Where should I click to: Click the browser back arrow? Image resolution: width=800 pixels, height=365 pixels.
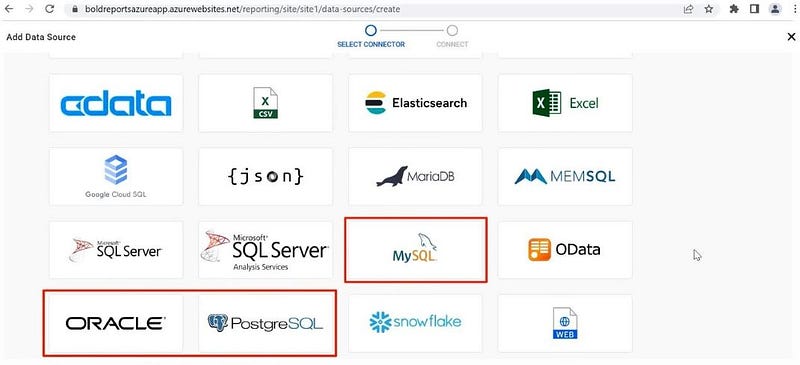point(9,9)
